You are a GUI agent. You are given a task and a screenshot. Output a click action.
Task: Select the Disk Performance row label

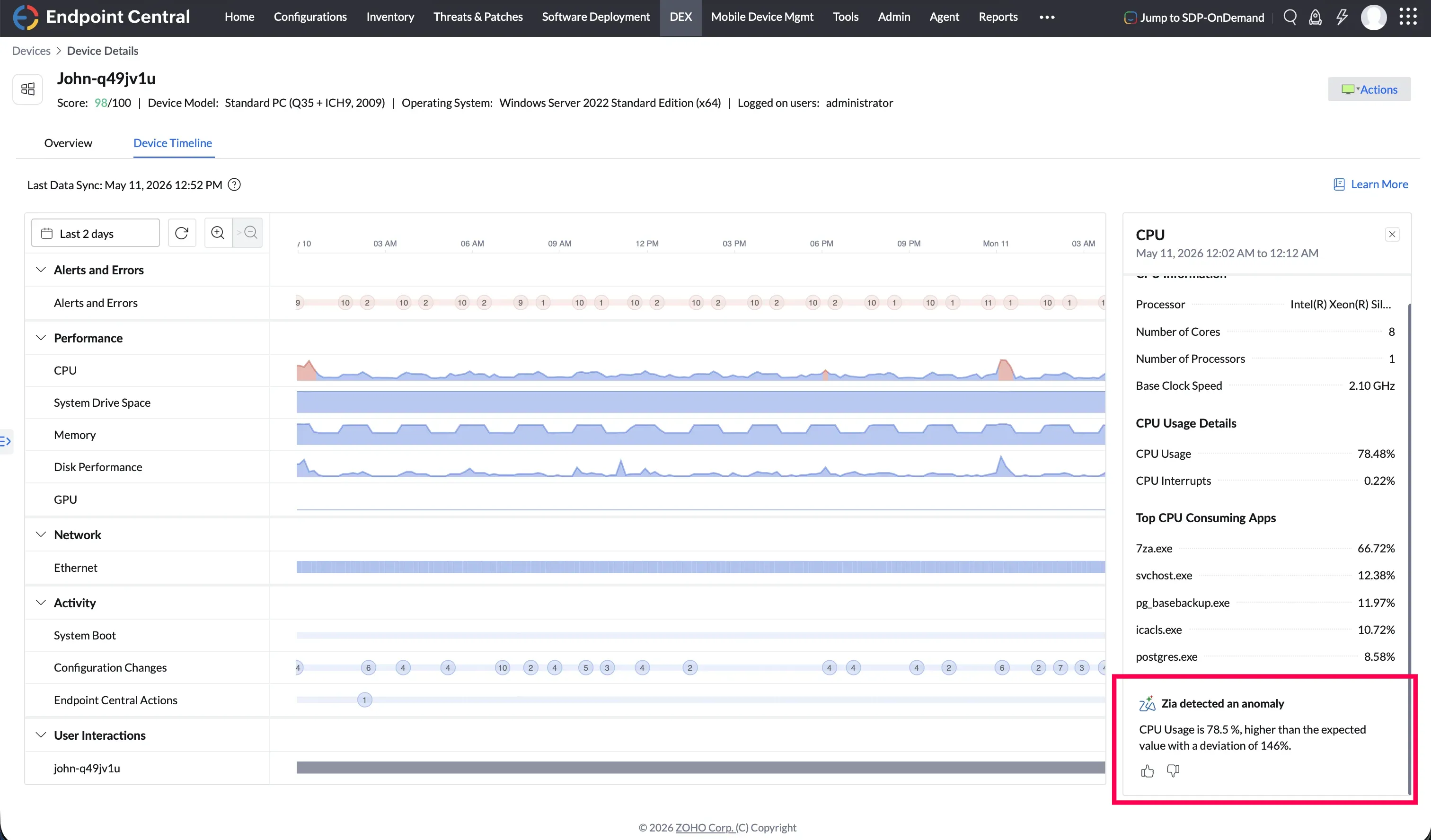click(x=98, y=467)
